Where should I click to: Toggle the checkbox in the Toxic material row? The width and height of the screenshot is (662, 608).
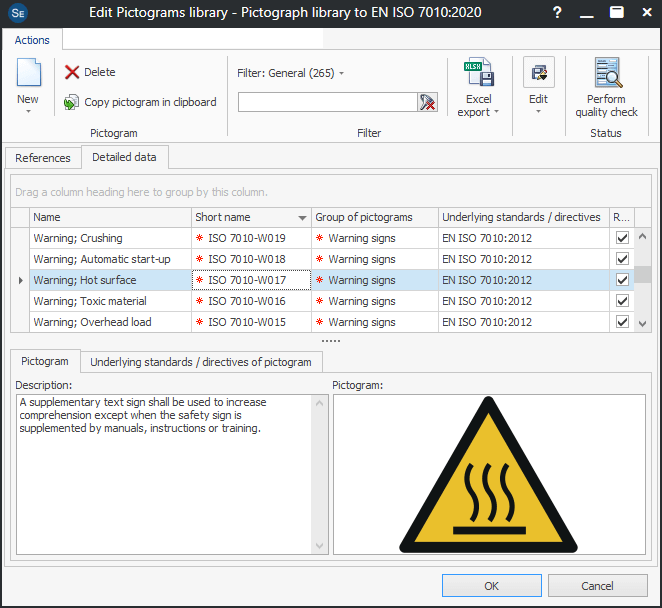click(622, 301)
